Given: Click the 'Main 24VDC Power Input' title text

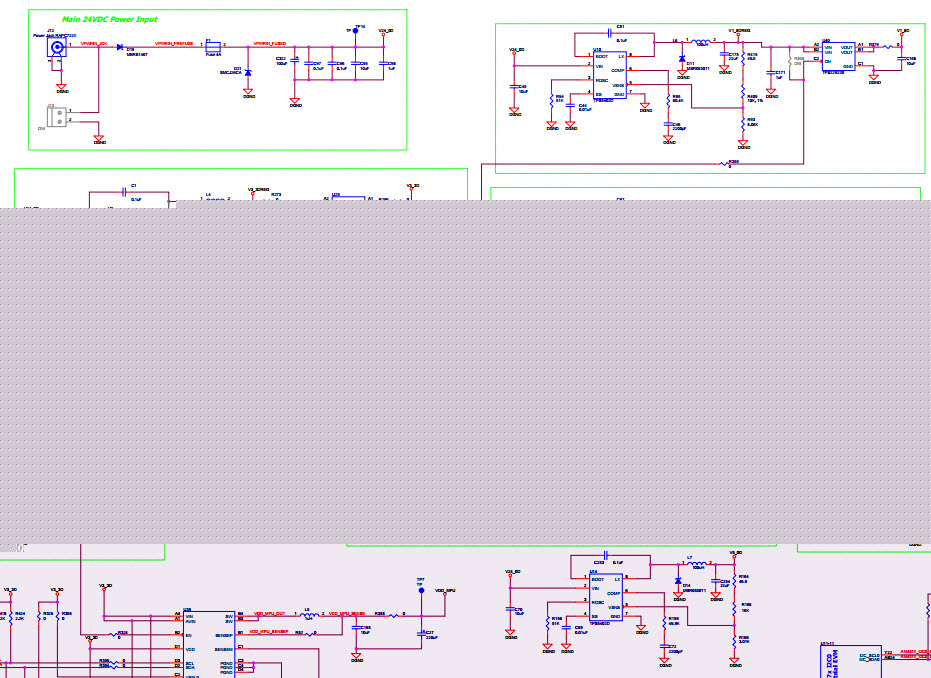Looking at the screenshot, I should pos(109,19).
